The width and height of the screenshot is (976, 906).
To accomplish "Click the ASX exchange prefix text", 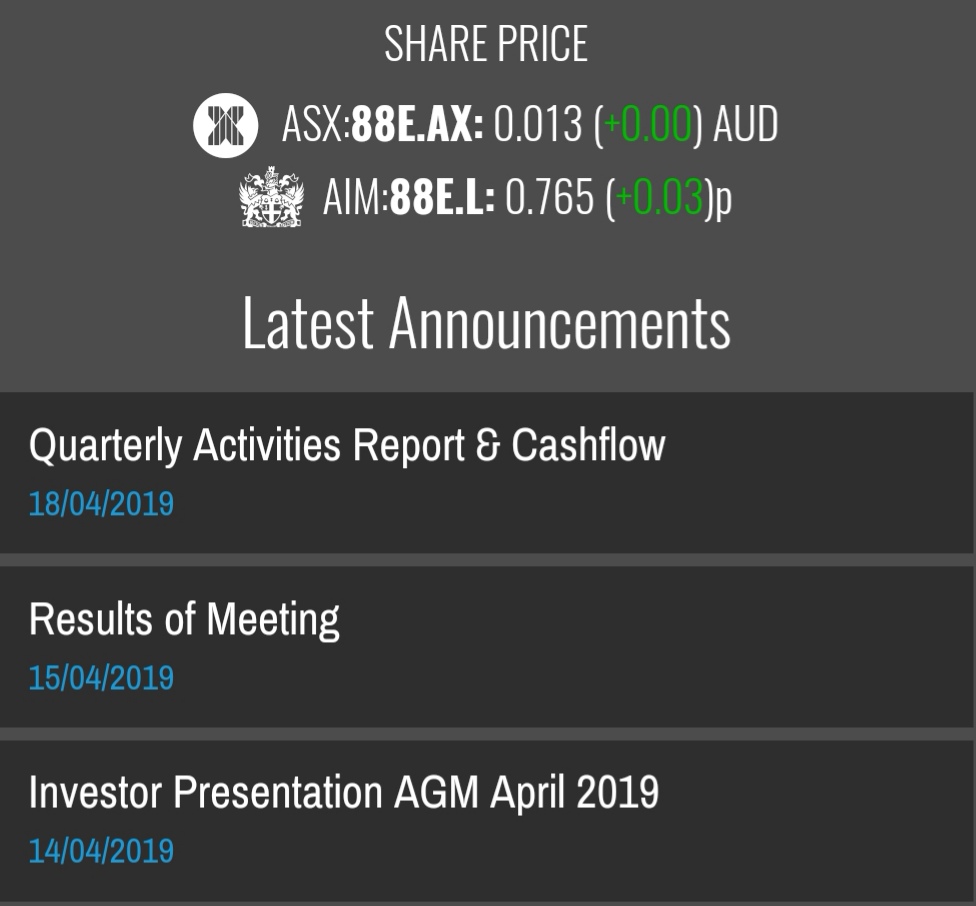I will click(313, 125).
